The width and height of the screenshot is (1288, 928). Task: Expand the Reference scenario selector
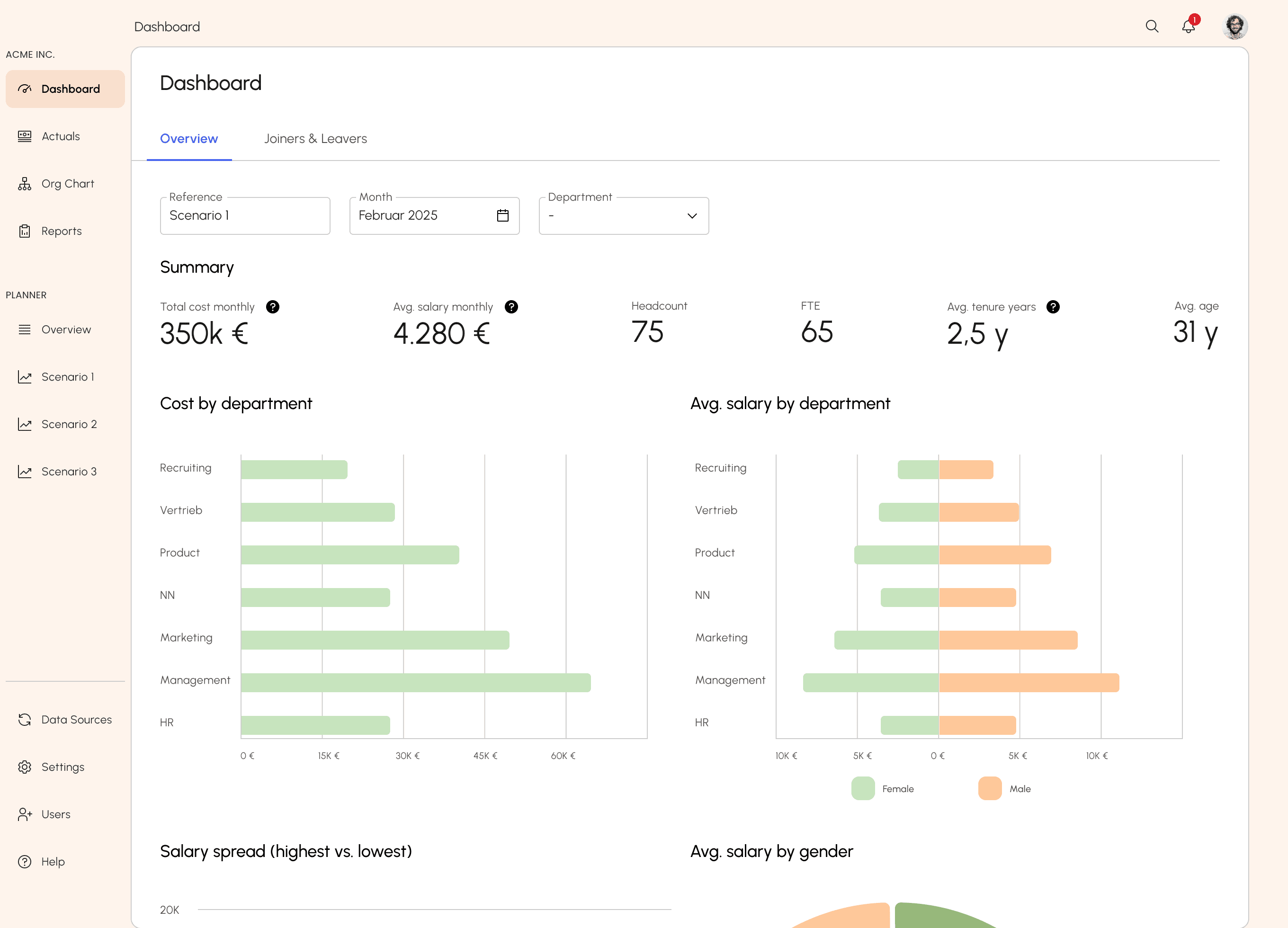[245, 216]
